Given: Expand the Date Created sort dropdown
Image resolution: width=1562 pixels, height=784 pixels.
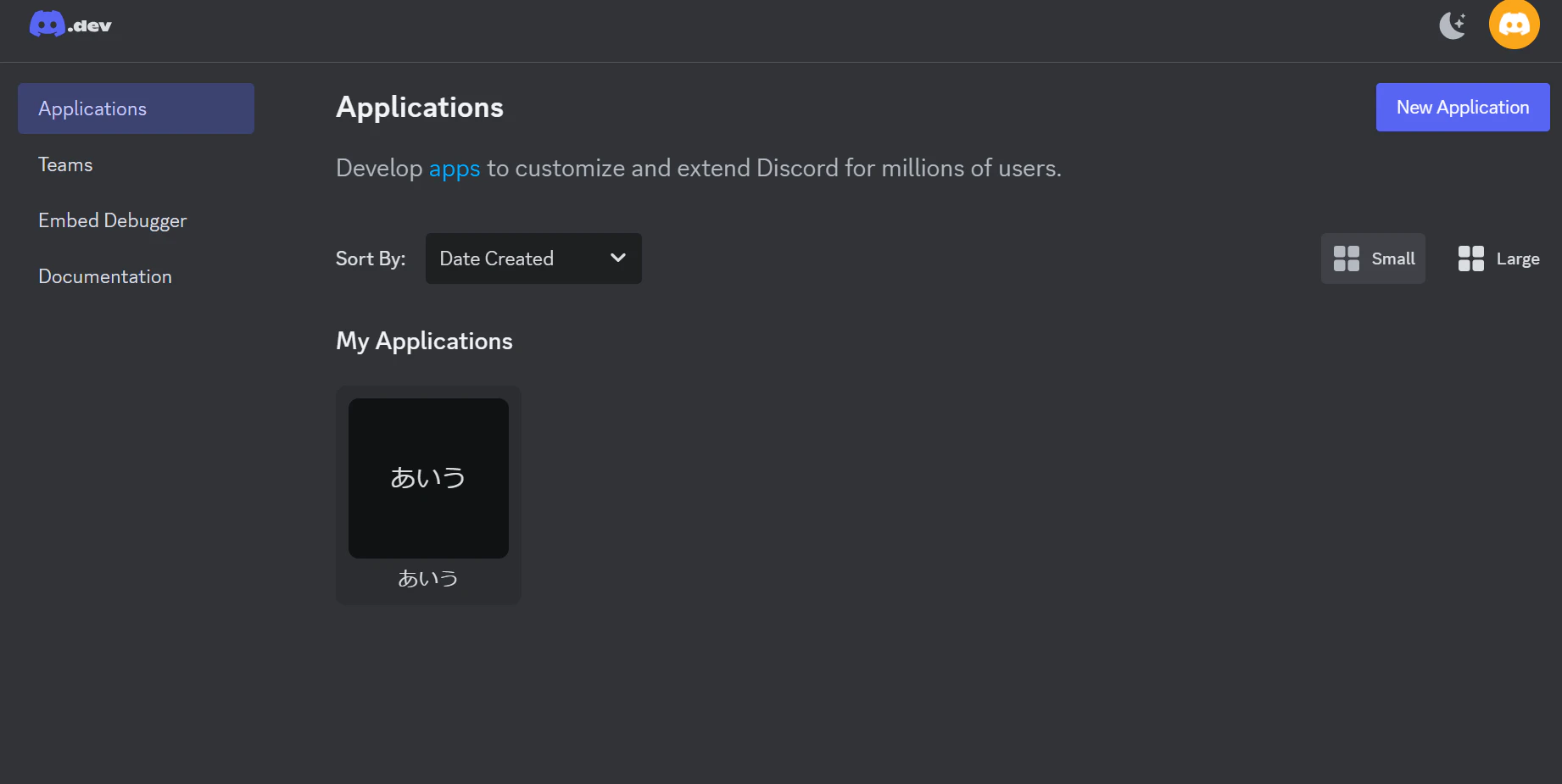Looking at the screenshot, I should [533, 259].
